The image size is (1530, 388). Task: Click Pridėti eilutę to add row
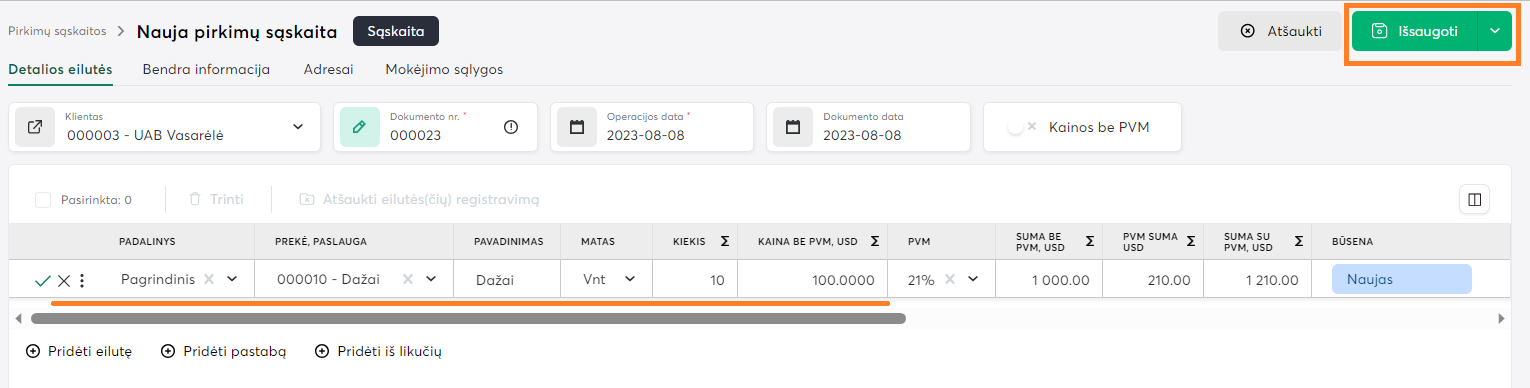79,351
